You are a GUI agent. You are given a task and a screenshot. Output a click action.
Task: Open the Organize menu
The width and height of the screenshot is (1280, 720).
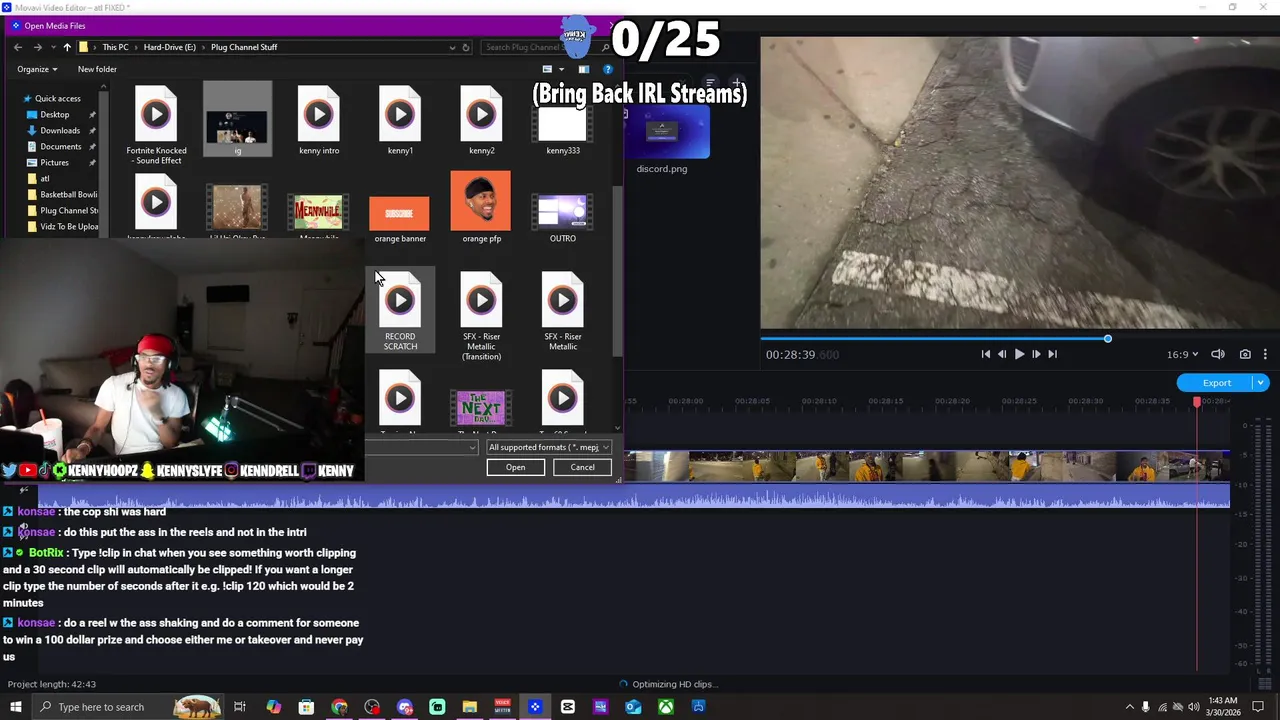tap(37, 69)
